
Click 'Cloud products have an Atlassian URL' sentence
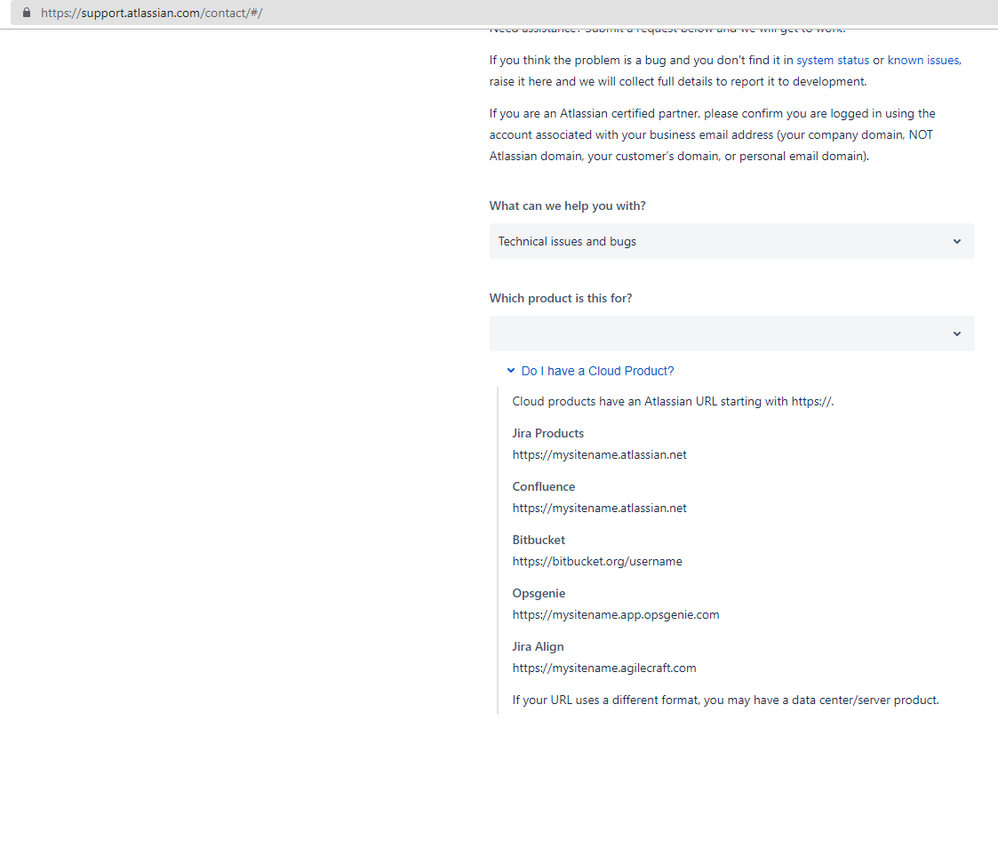point(673,402)
